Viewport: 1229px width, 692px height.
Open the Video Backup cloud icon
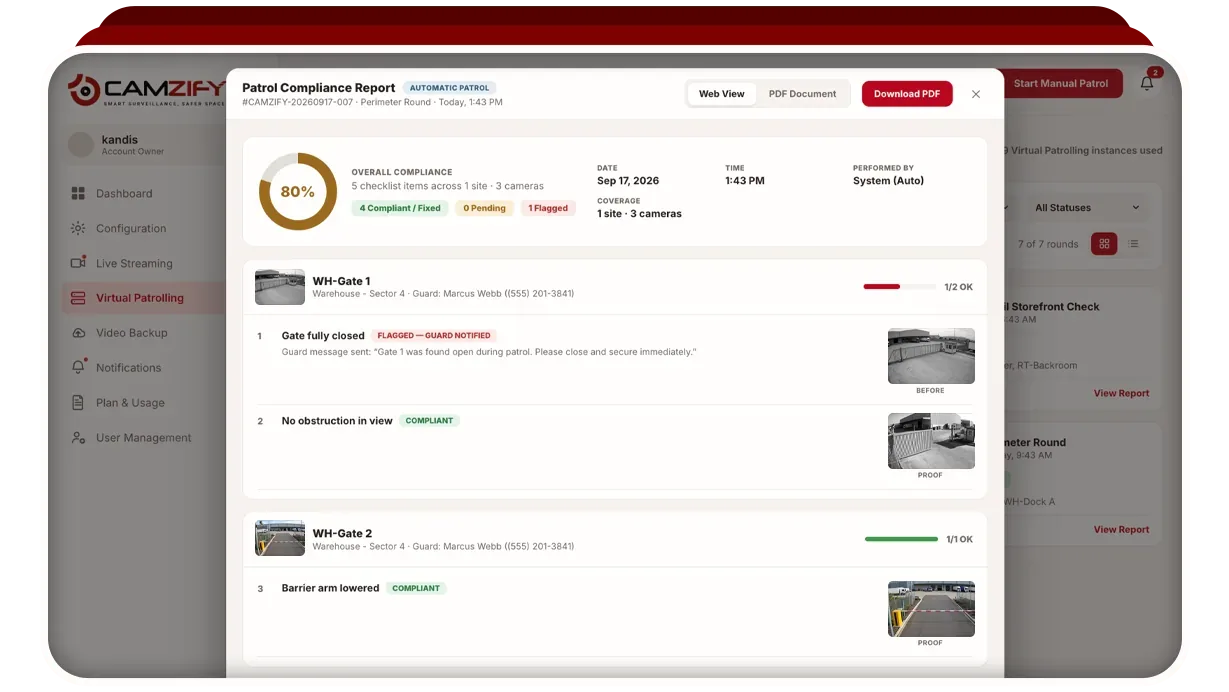click(x=78, y=333)
